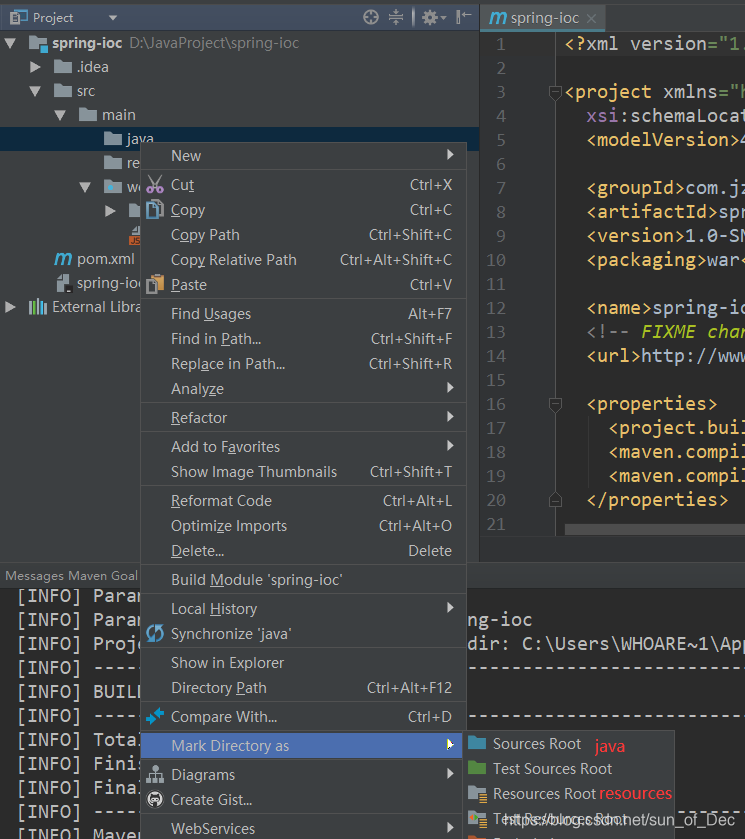Open the Refactor submenu
Viewport: 745px width, 839px height.
click(303, 417)
